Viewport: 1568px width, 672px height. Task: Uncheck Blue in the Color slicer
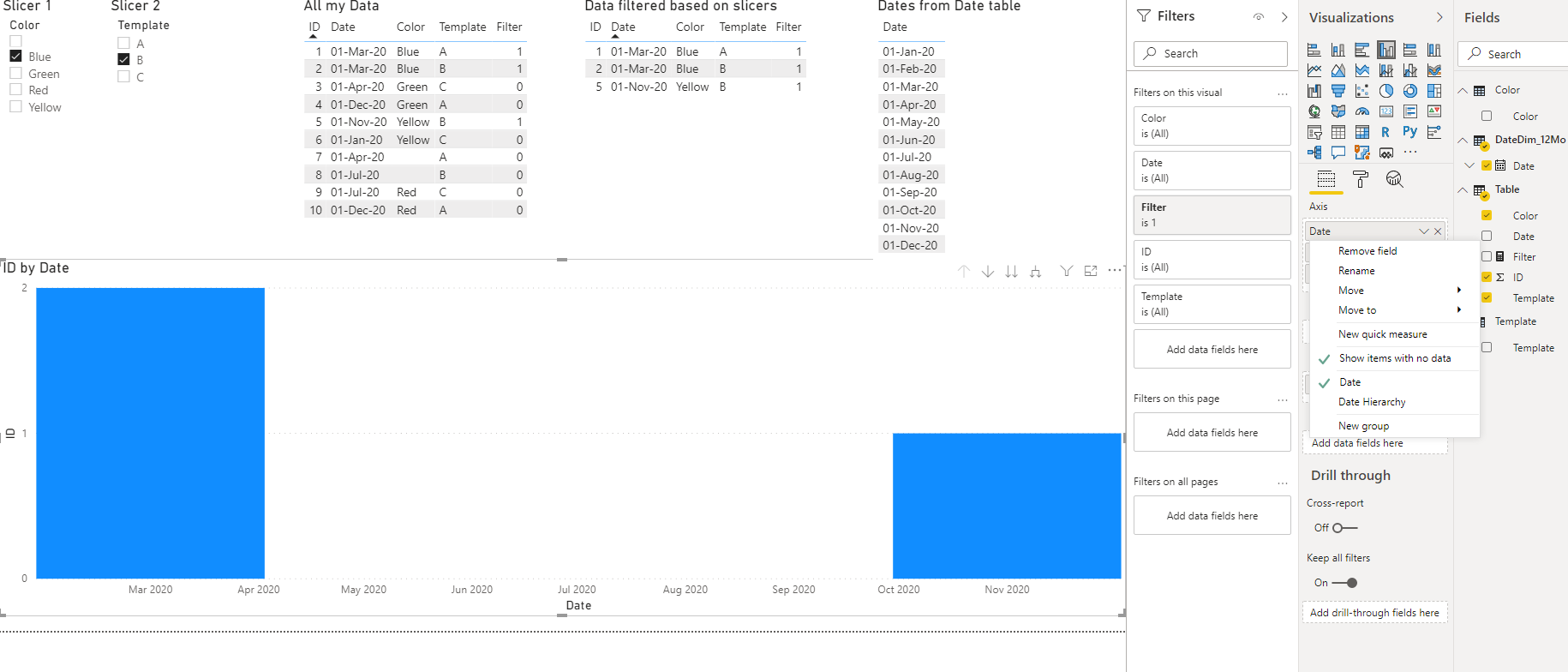[15, 56]
